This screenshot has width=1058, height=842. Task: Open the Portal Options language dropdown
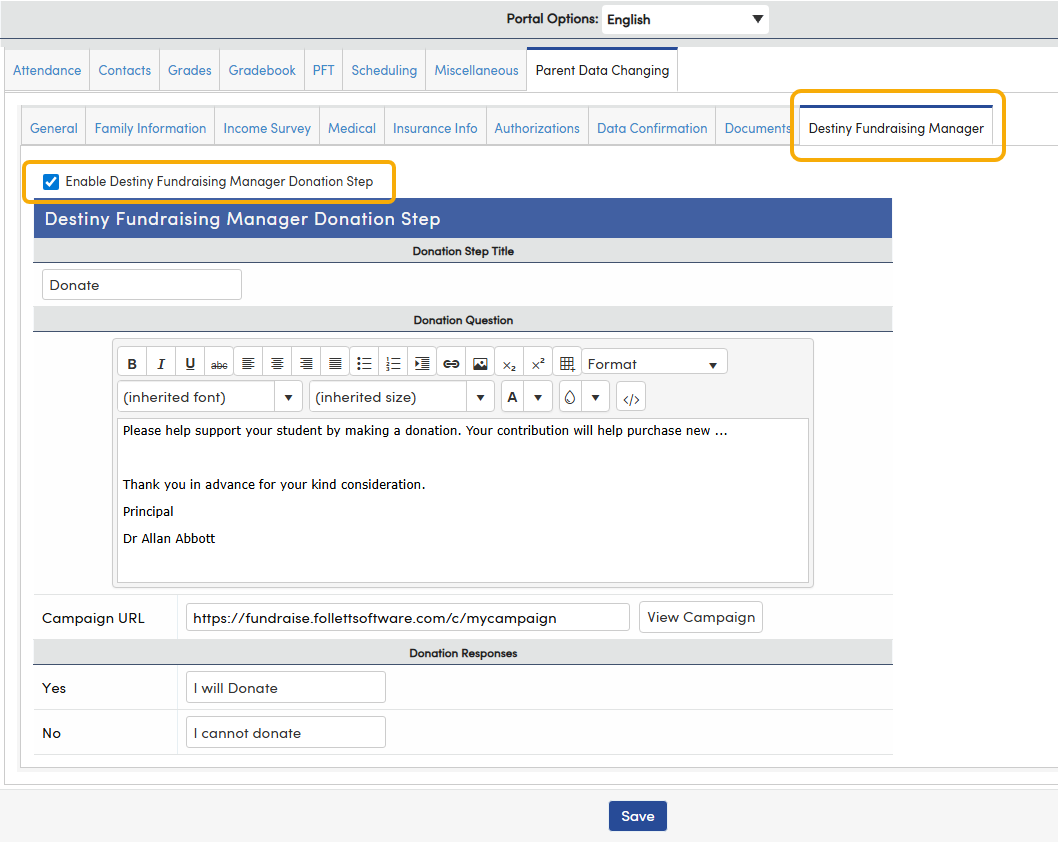tap(686, 20)
